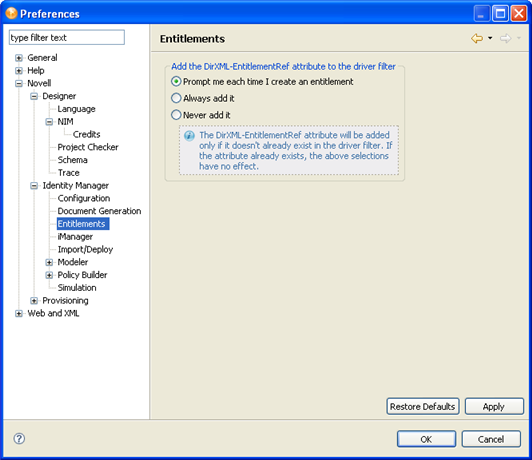The width and height of the screenshot is (532, 460).
Task: Expand the Modeler tree node
Action: (49, 262)
